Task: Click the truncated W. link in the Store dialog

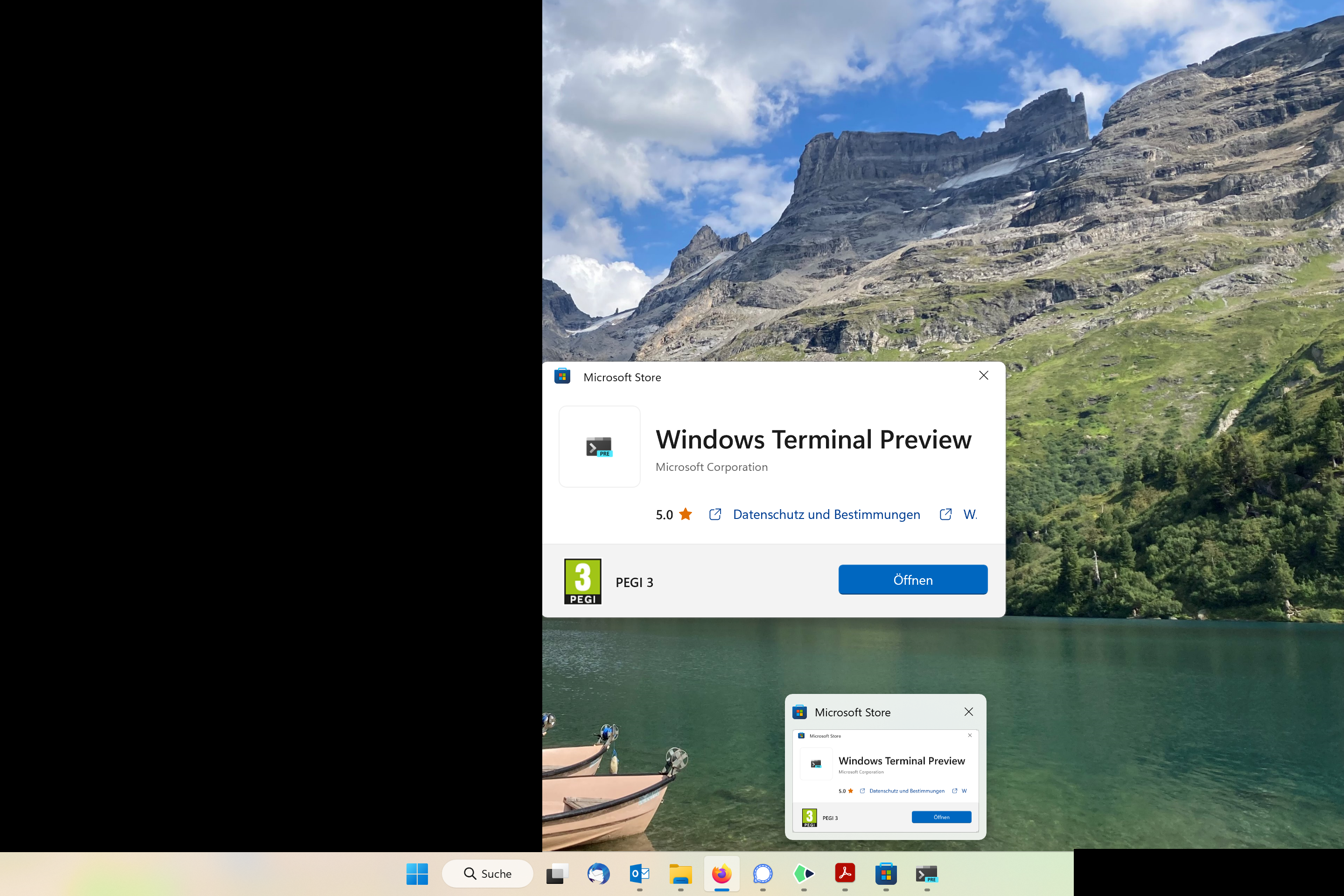Action: click(970, 515)
